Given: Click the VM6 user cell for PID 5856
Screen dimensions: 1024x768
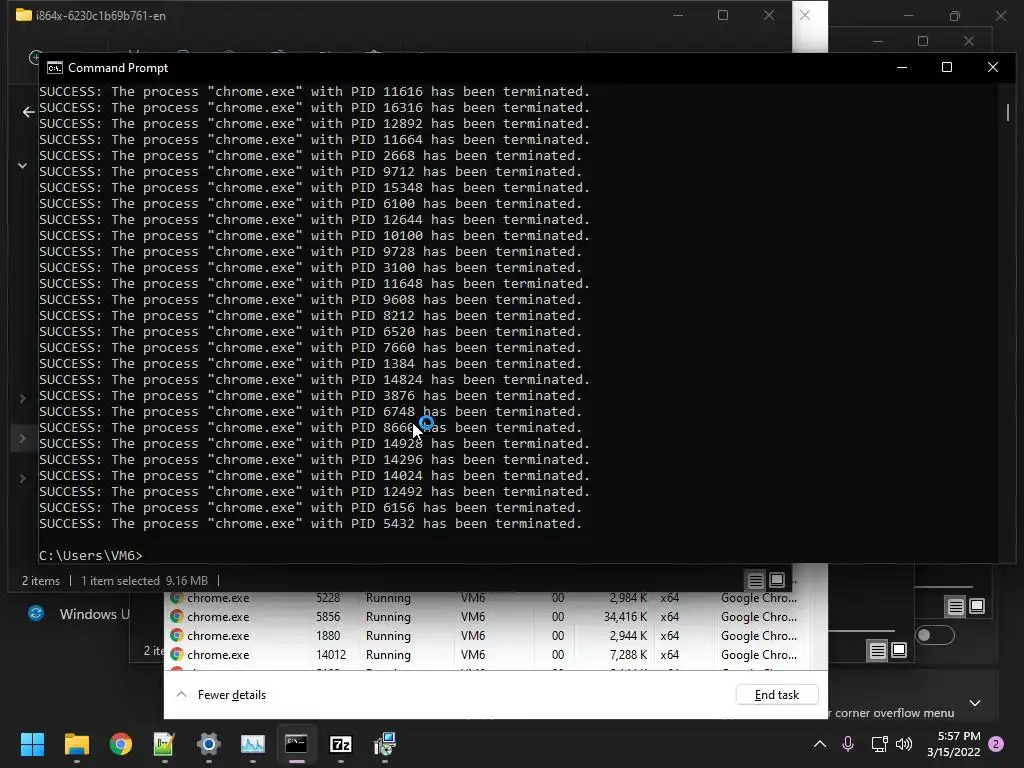Looking at the screenshot, I should pyautogui.click(x=473, y=616).
